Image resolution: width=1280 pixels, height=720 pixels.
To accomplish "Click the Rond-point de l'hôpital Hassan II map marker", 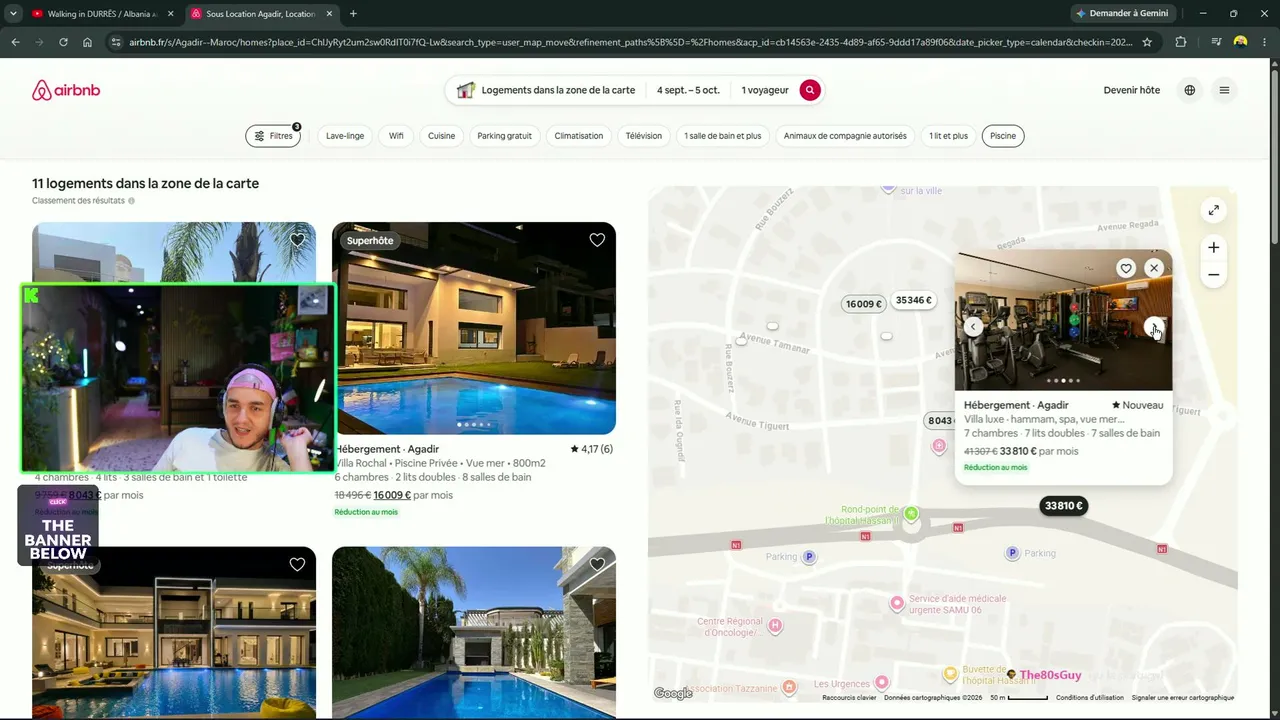I will click(910, 514).
